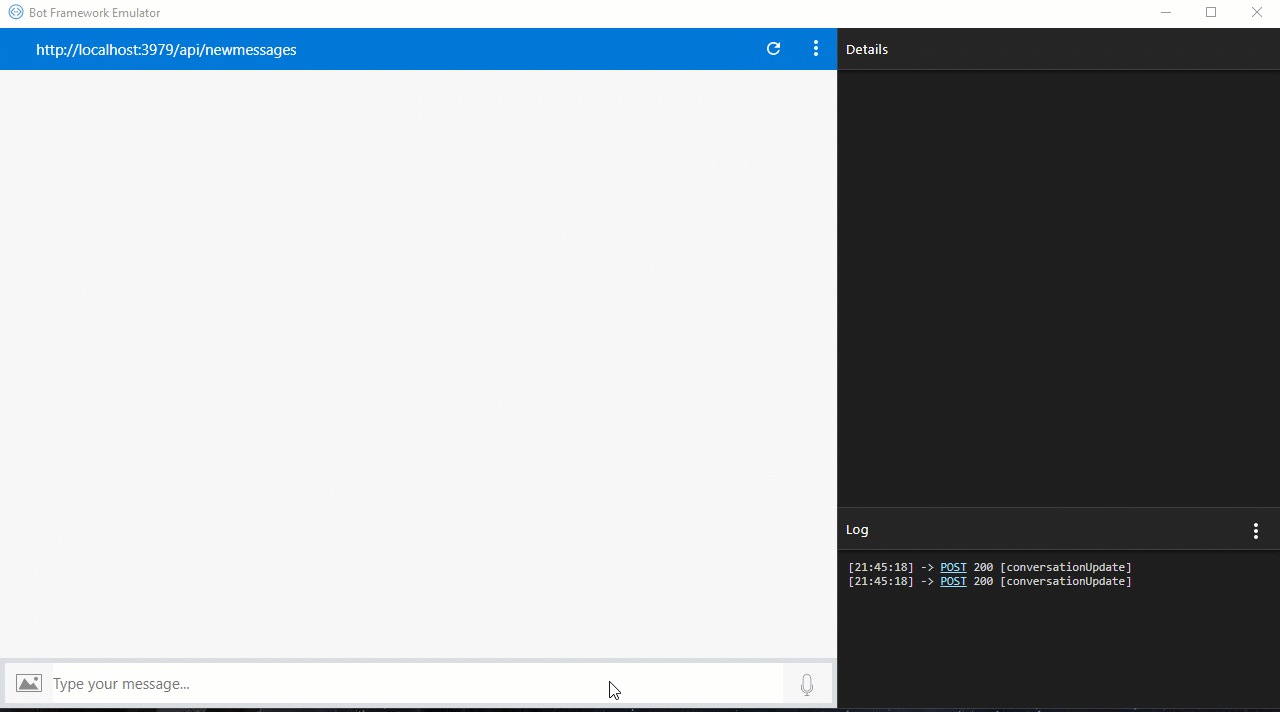Screen dimensions: 1280x712
Task: Click the minimize window icon
Action: (x=1167, y=12)
